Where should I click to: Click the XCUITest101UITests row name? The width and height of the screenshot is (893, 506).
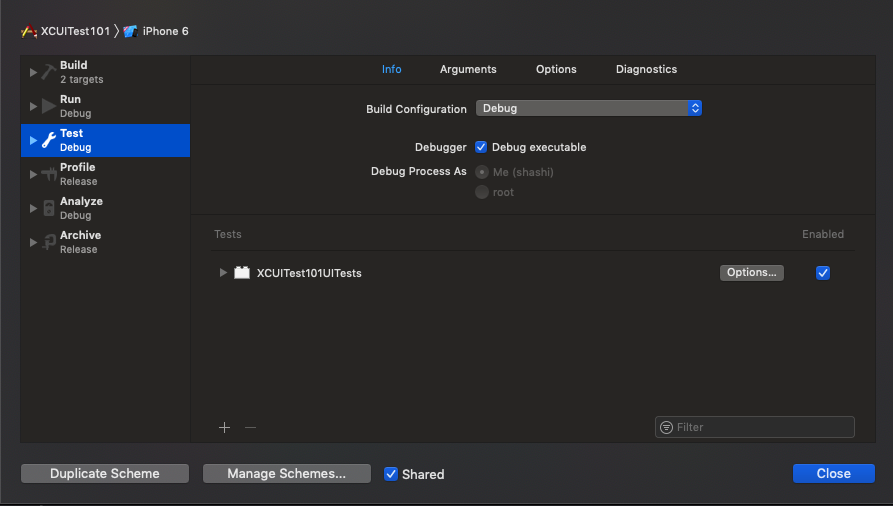pos(309,273)
